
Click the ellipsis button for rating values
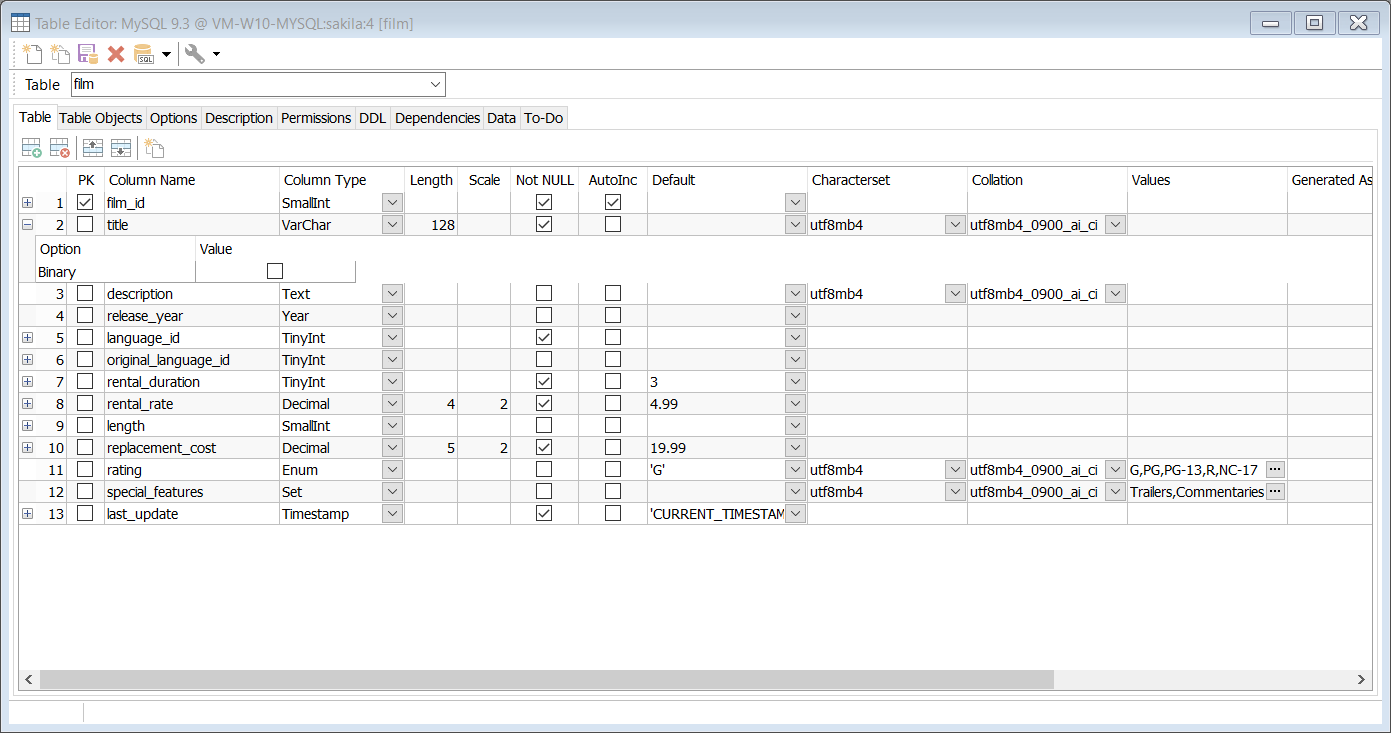[x=1274, y=469]
